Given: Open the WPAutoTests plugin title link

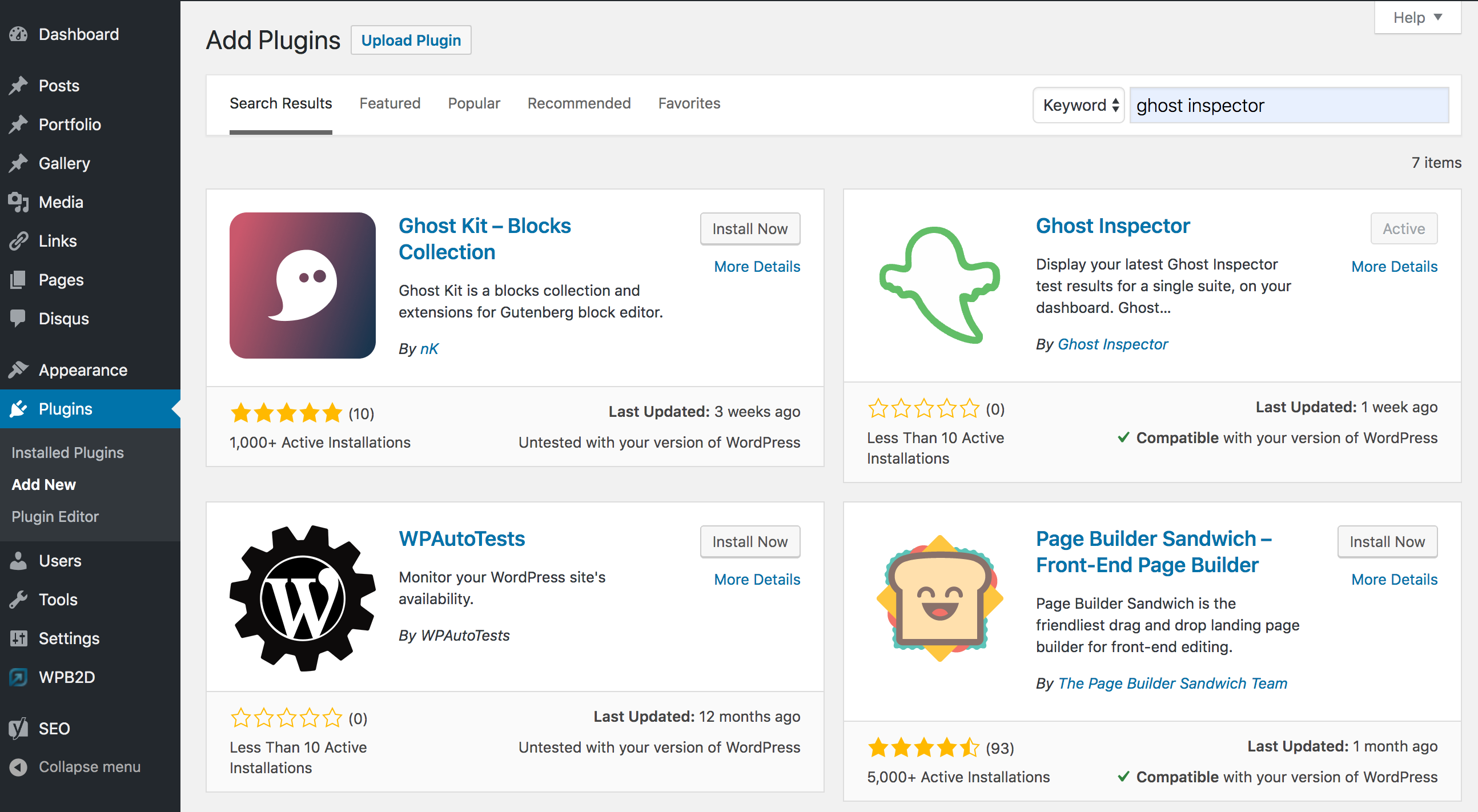Looking at the screenshot, I should (x=462, y=539).
